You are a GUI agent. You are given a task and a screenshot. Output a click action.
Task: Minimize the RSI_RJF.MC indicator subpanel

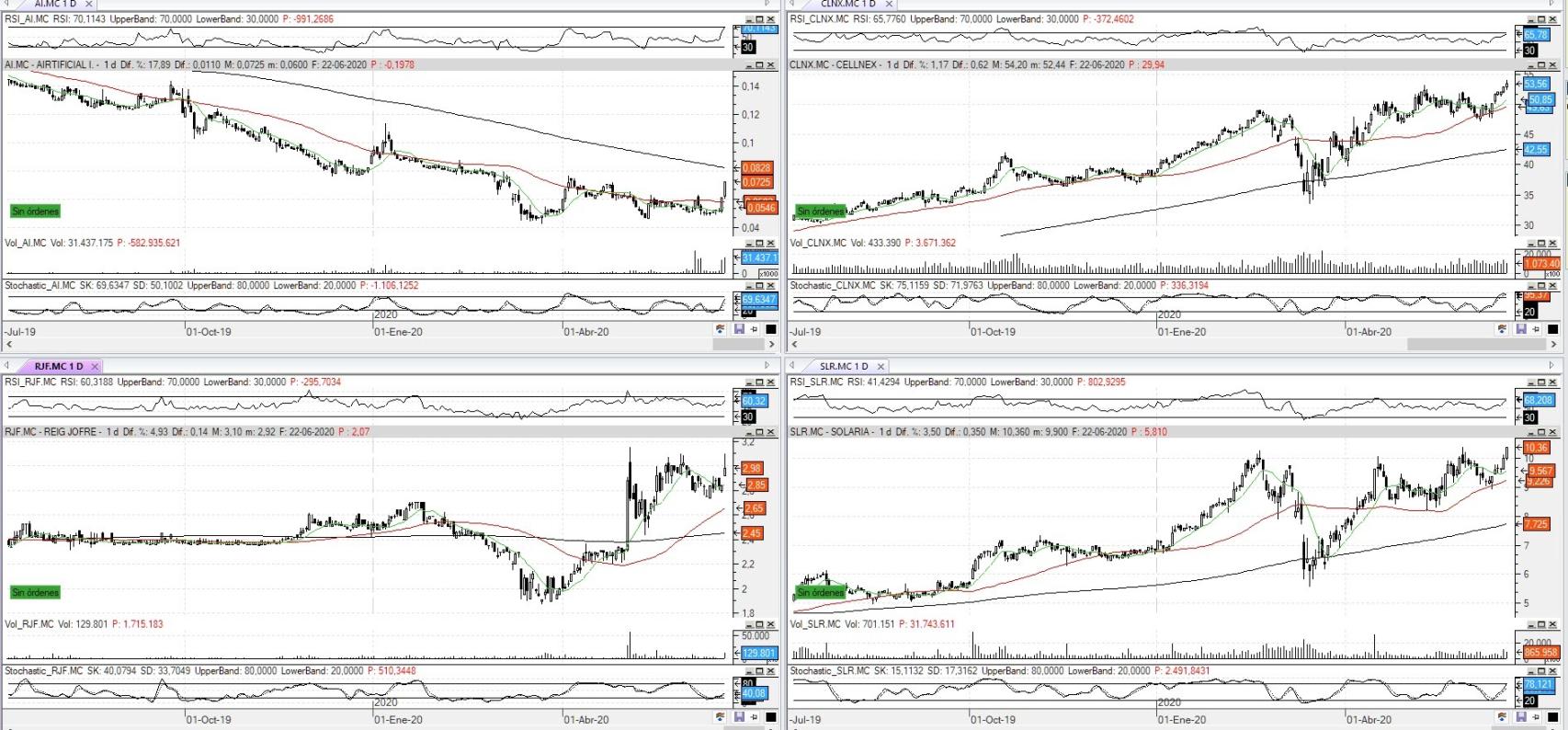coord(749,382)
